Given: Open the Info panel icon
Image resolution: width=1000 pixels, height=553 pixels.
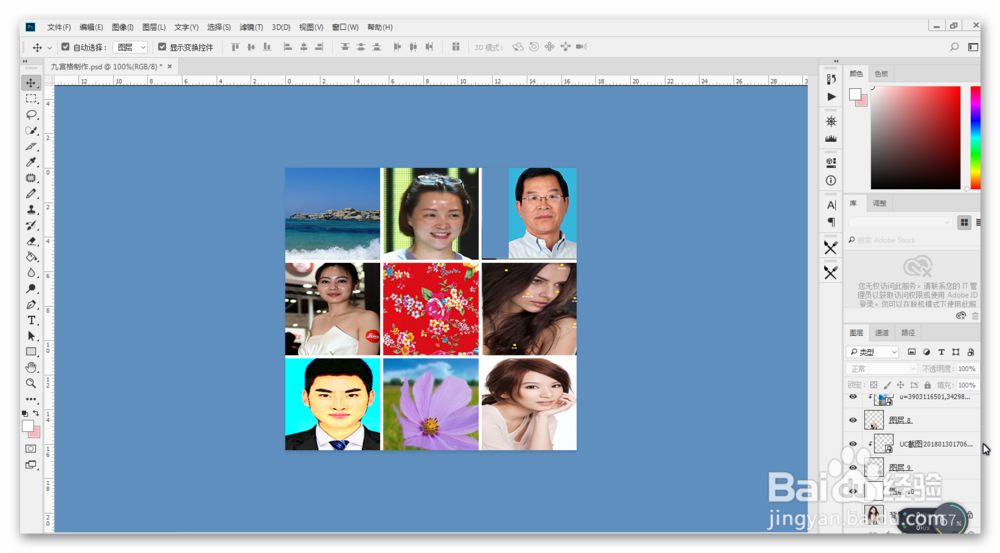Looking at the screenshot, I should (x=831, y=181).
